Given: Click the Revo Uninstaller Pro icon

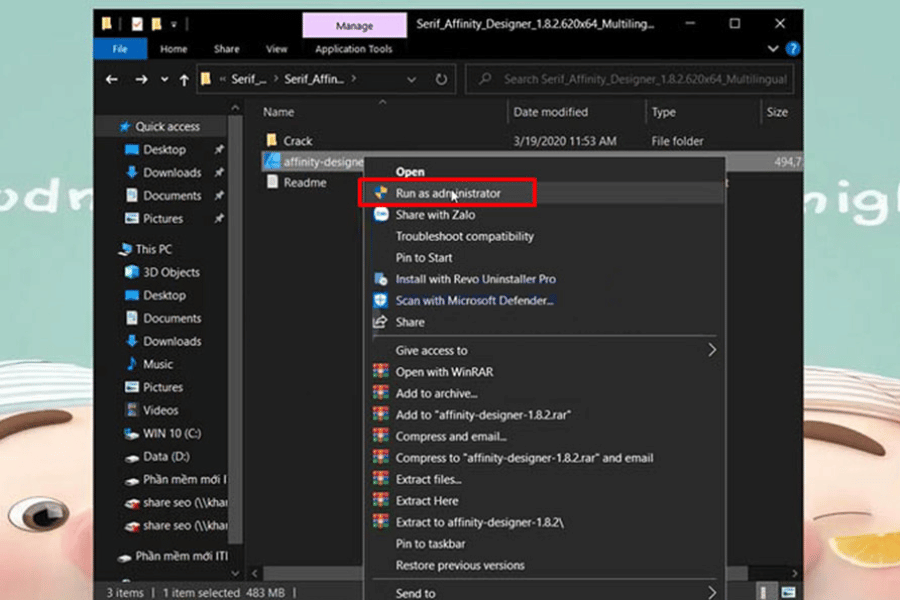Looking at the screenshot, I should tap(380, 279).
